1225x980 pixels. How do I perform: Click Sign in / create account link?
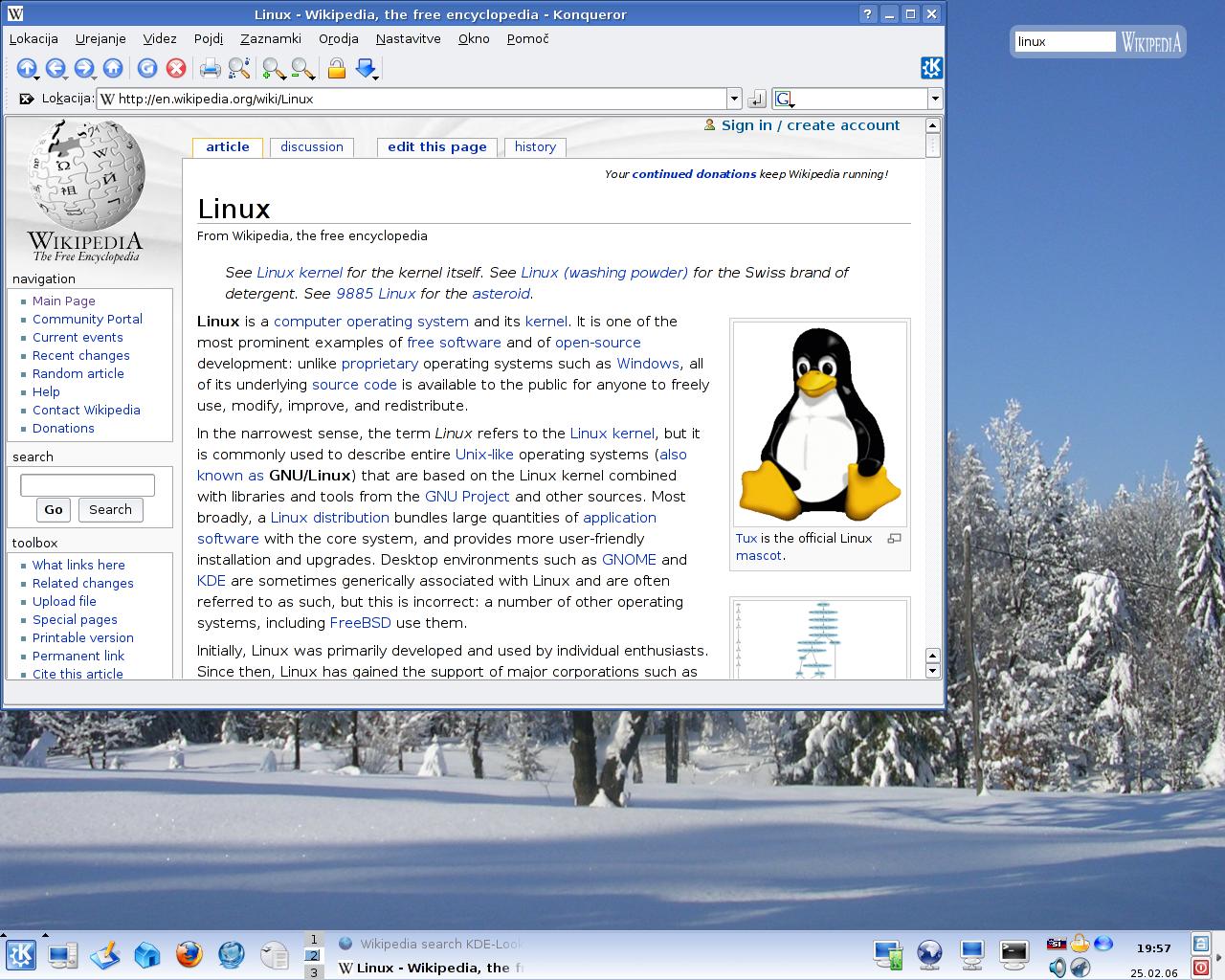click(811, 125)
